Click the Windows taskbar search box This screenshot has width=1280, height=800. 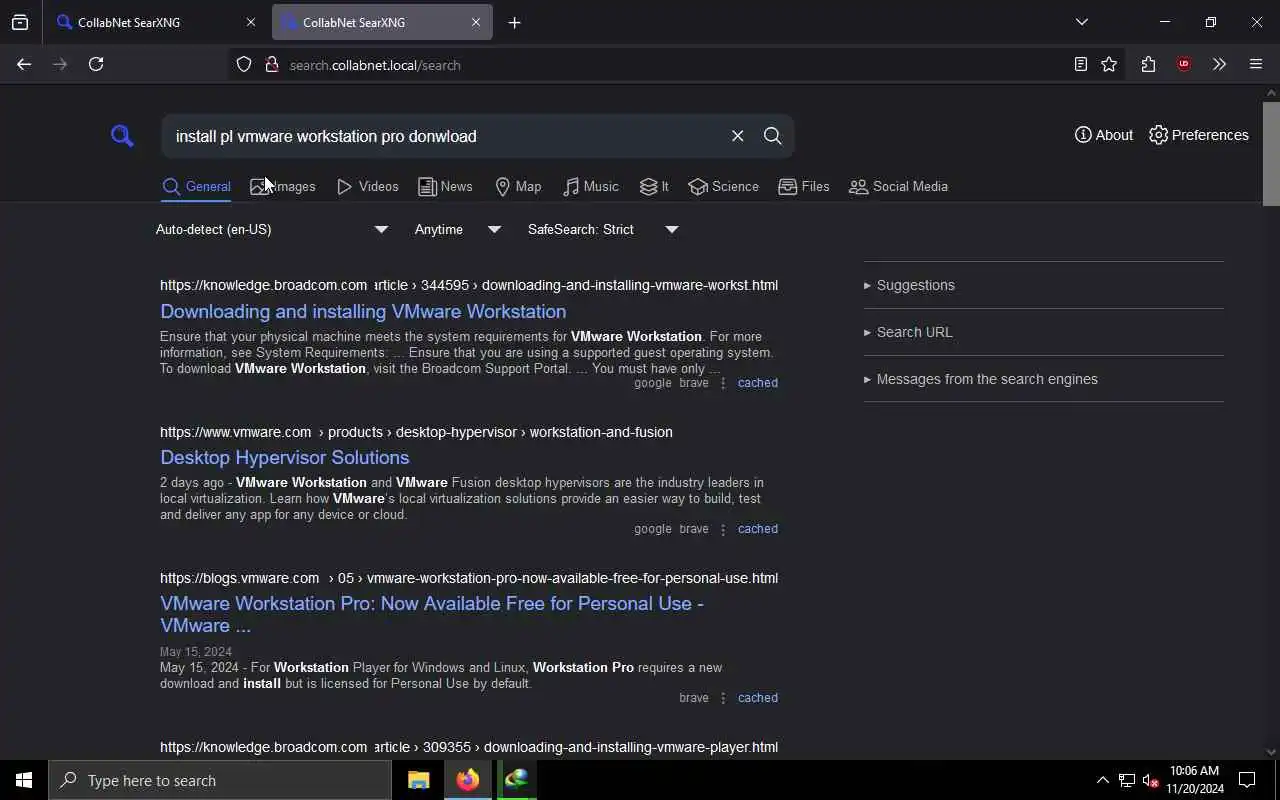(220, 780)
